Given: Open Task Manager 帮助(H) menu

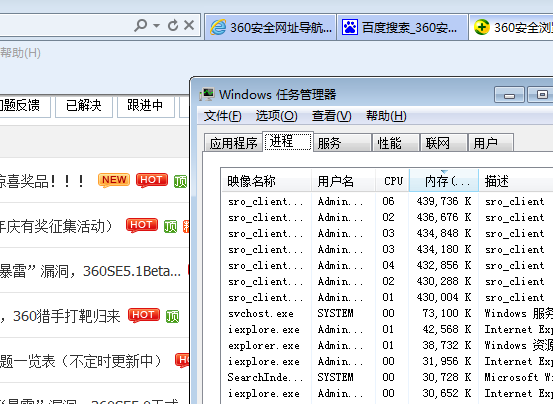Looking at the screenshot, I should tap(386, 116).
